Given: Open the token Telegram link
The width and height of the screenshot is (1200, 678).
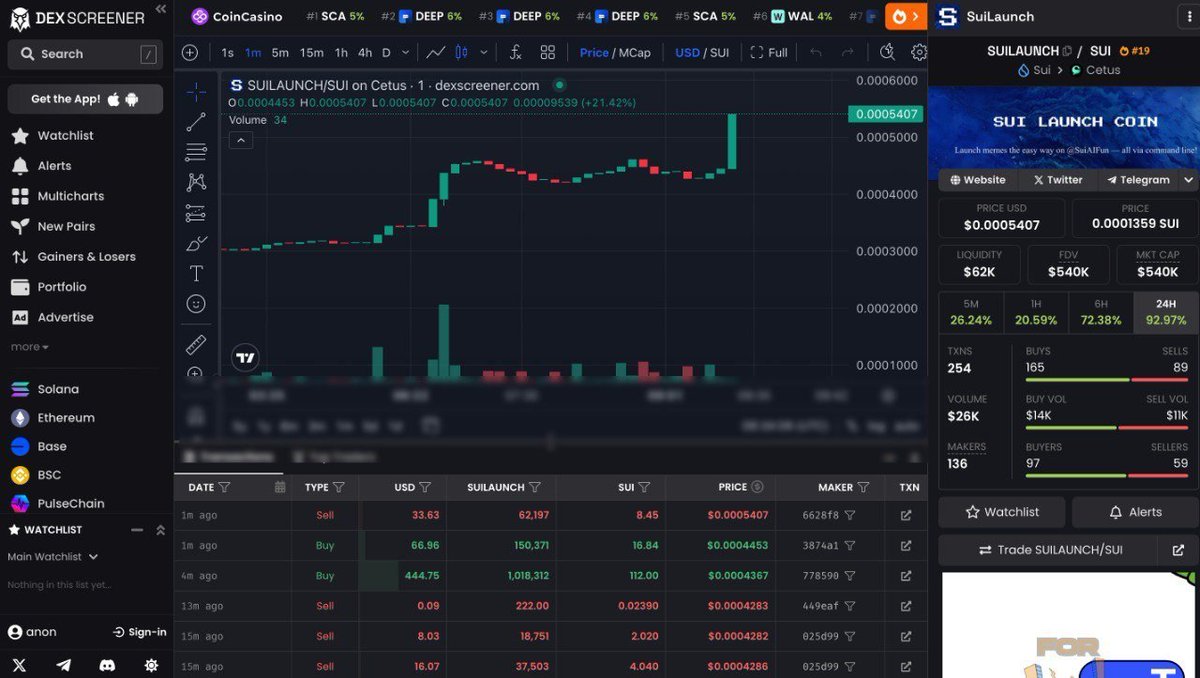Looking at the screenshot, I should pyautogui.click(x=1138, y=180).
